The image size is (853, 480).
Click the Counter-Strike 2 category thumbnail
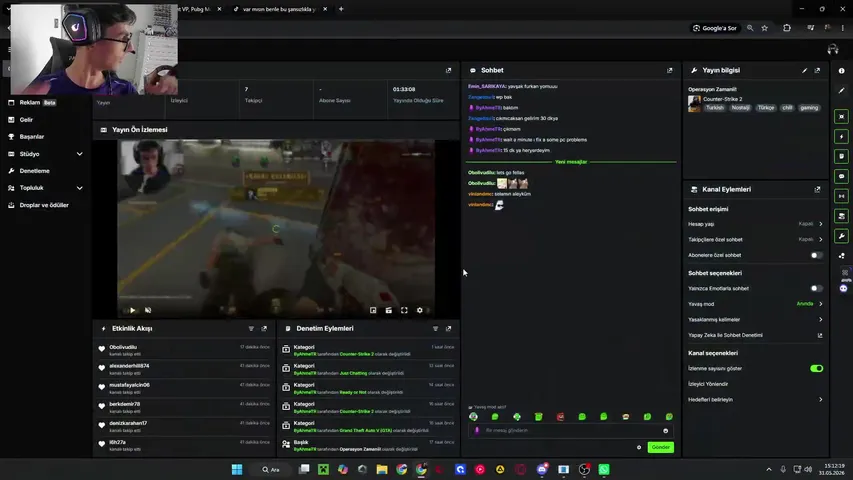point(694,103)
